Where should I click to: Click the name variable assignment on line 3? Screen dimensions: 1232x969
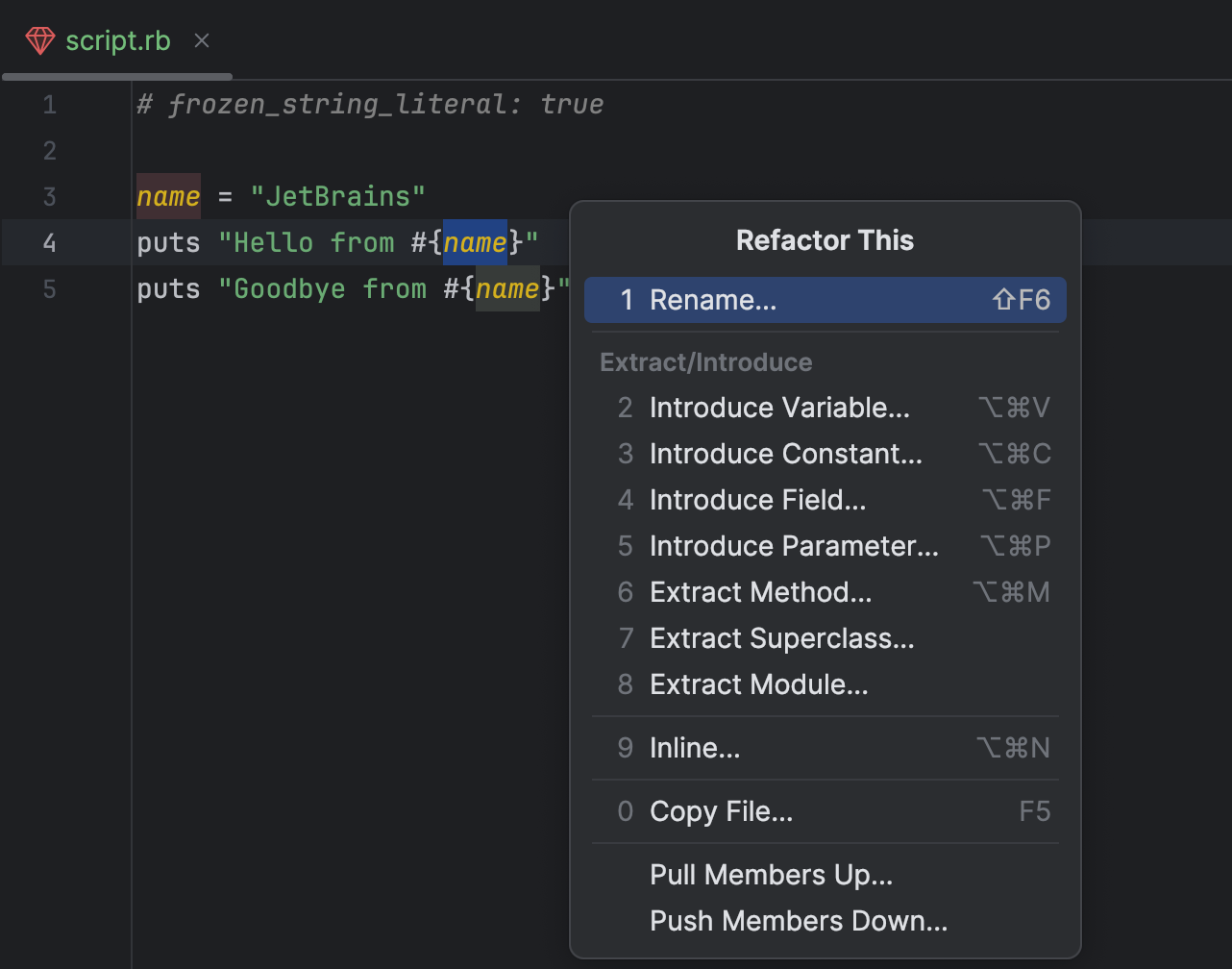point(168,196)
